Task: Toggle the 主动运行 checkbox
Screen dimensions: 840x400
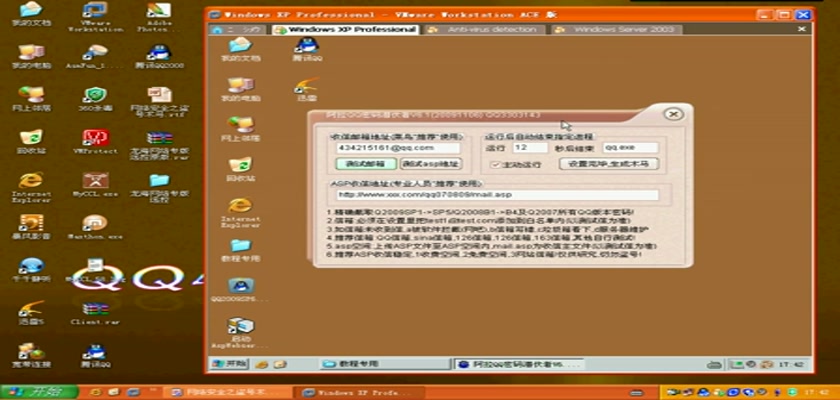Action: click(x=494, y=163)
